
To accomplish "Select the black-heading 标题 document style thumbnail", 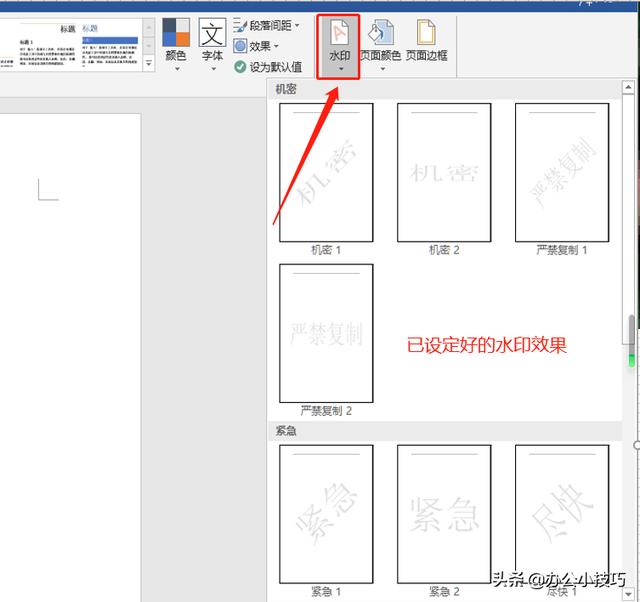I will [x=47, y=45].
